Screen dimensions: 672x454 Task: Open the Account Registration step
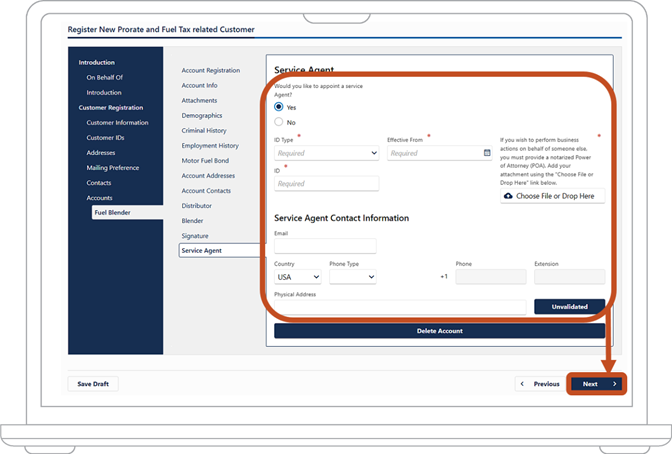(x=210, y=70)
